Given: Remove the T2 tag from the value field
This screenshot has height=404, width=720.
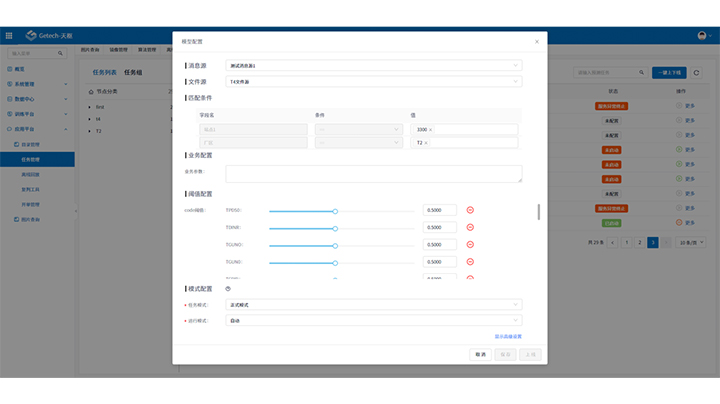Looking at the screenshot, I should [x=426, y=143].
